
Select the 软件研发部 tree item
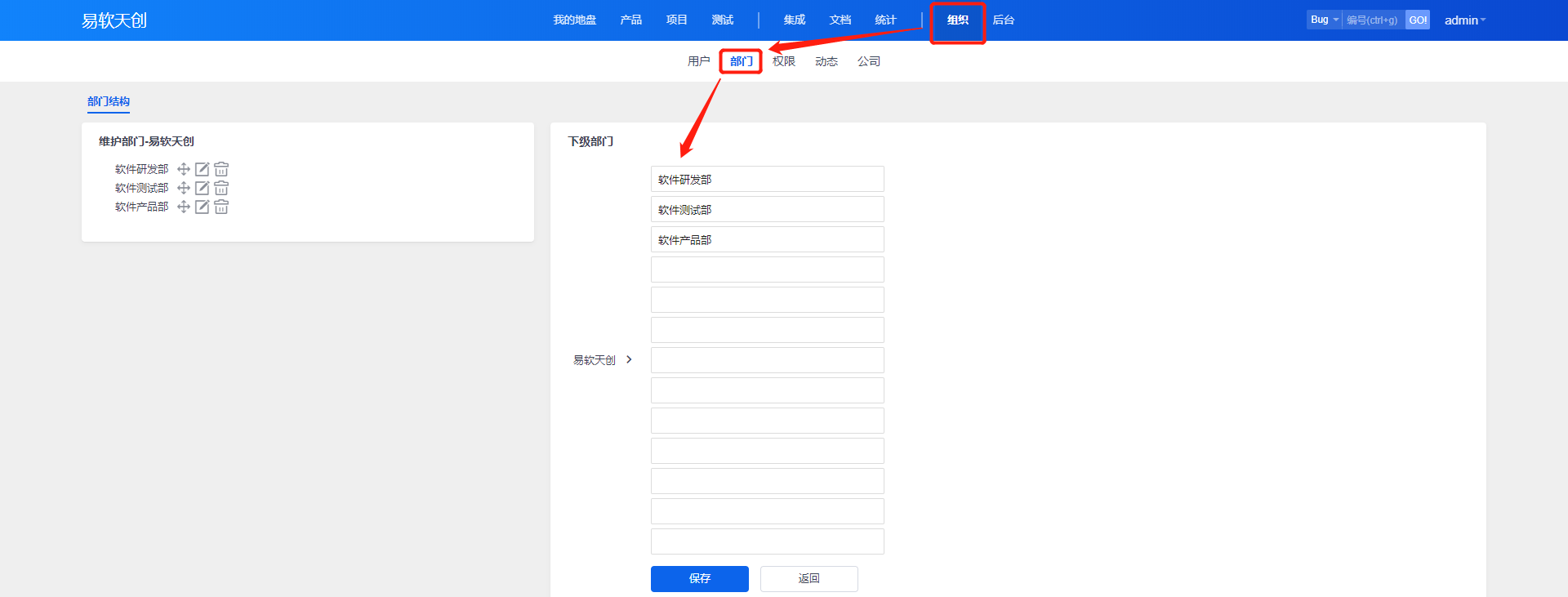141,169
